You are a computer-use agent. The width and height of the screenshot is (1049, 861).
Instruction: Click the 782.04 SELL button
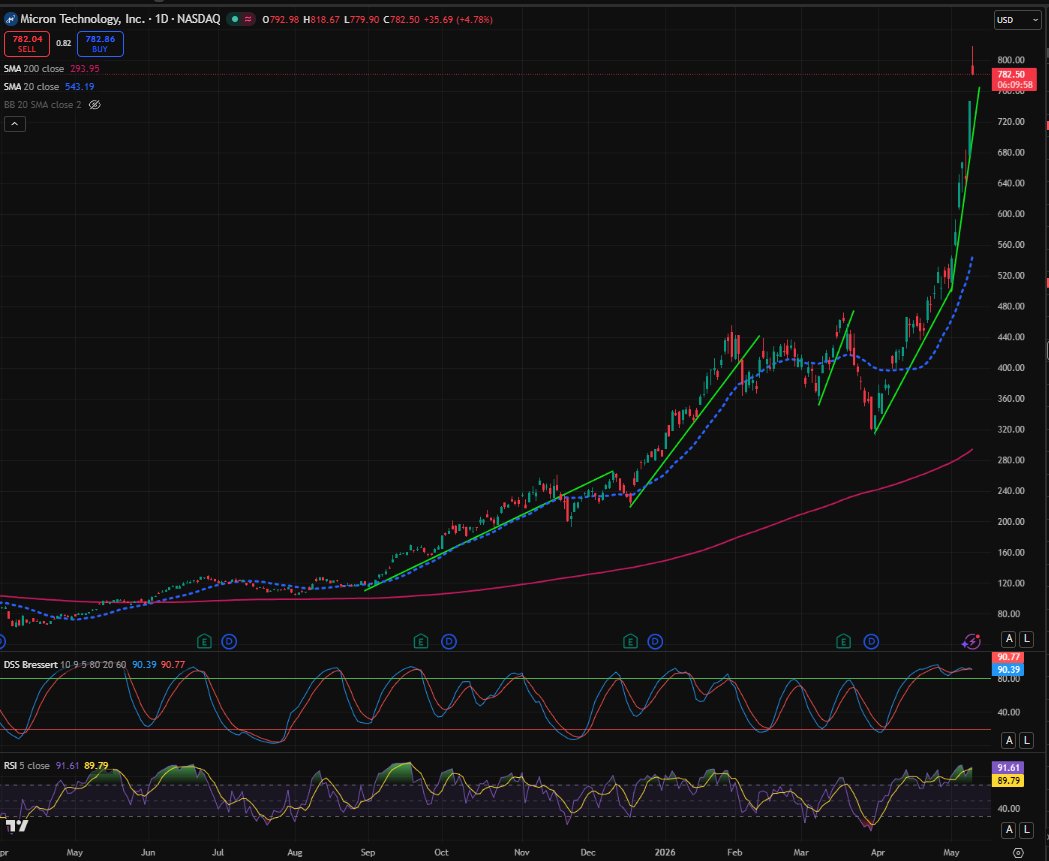coord(27,44)
